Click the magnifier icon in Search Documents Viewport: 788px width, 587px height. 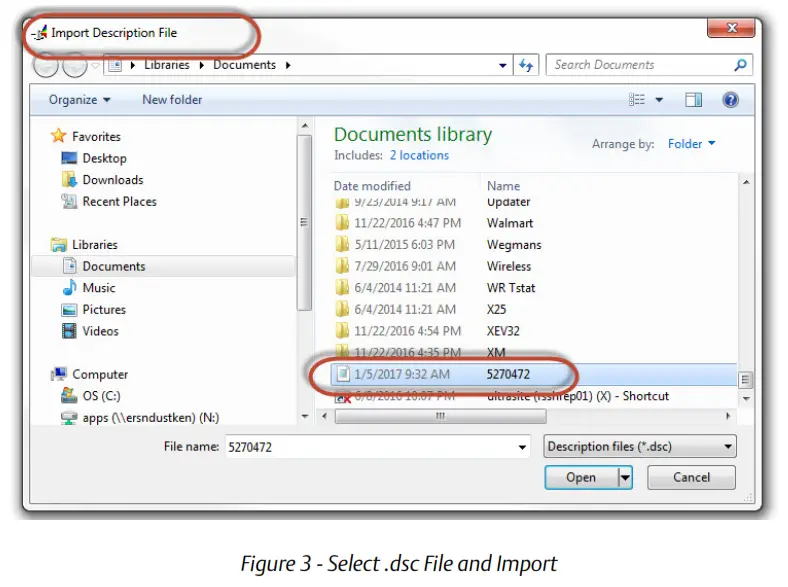click(x=740, y=65)
